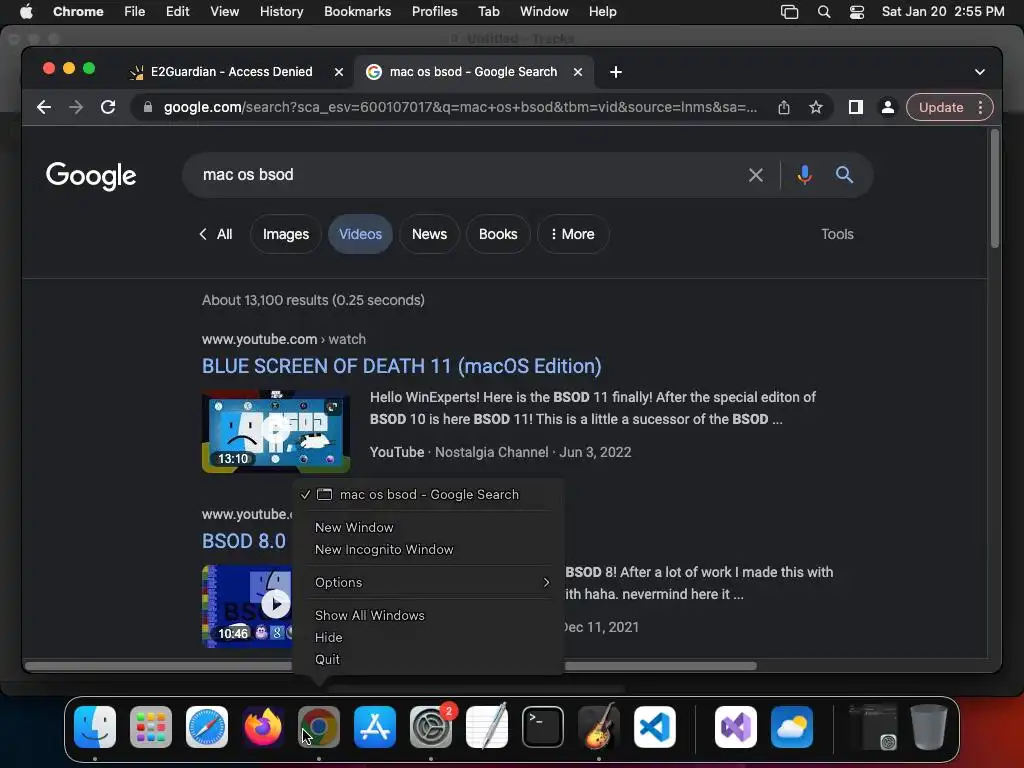Image resolution: width=1024 pixels, height=768 pixels.
Task: Play the 10:46 BSOD 8.0 thumbnail
Action: pos(248,607)
